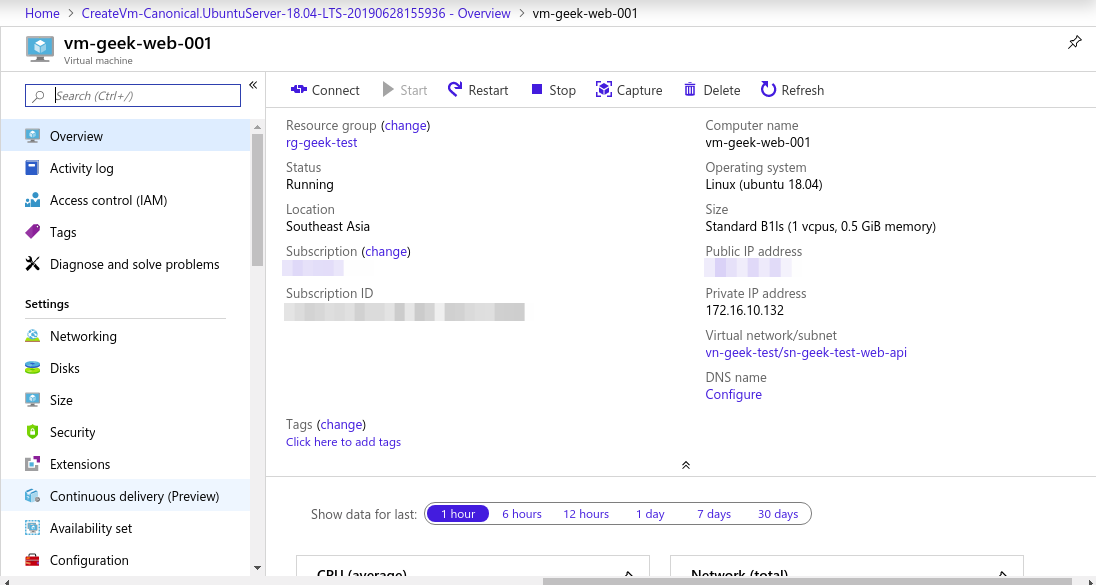
Task: Change the Resource group
Action: [405, 126]
